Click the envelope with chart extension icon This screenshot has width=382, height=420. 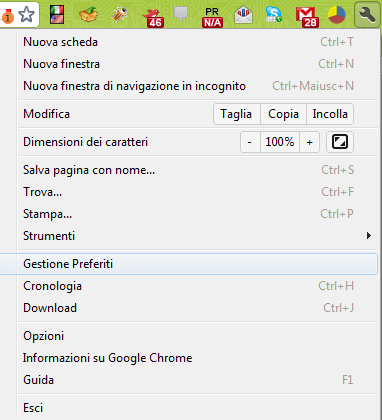pyautogui.click(x=243, y=15)
